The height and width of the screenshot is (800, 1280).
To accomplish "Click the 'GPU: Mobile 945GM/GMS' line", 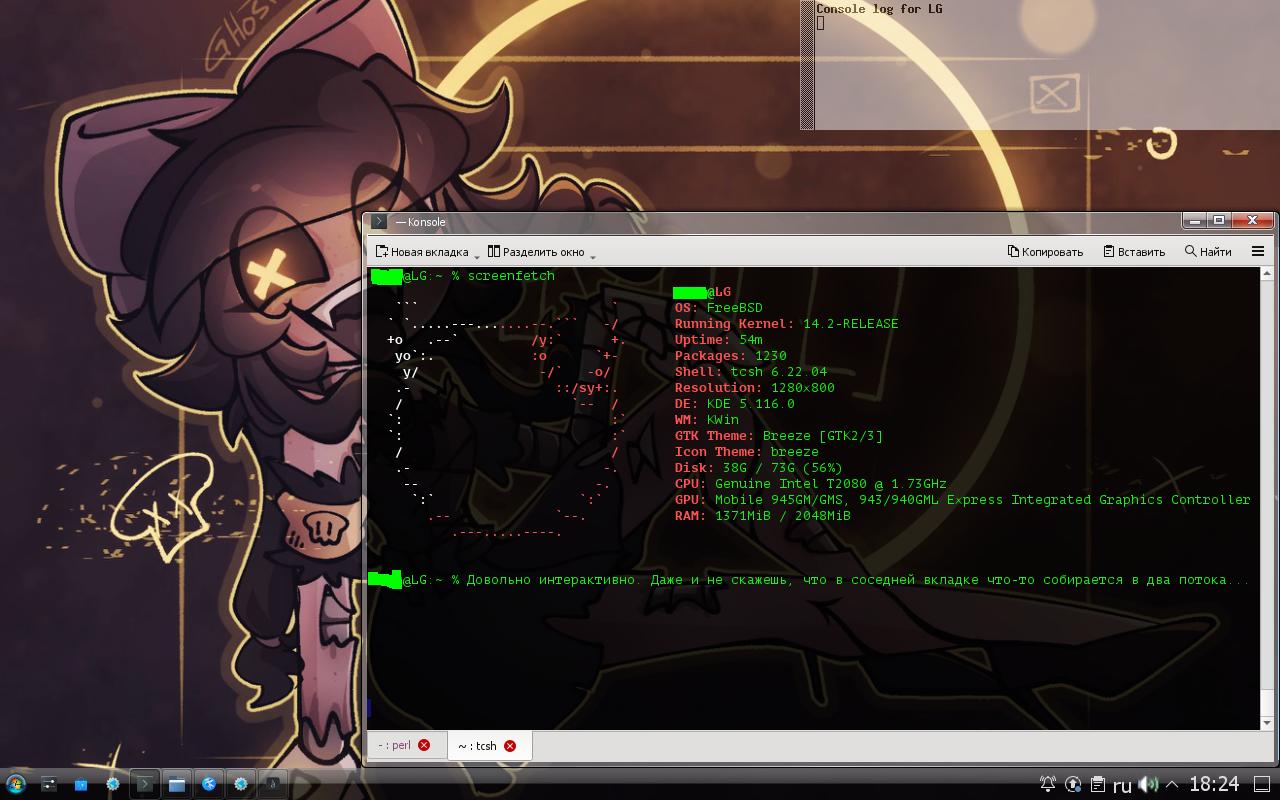I will (963, 500).
